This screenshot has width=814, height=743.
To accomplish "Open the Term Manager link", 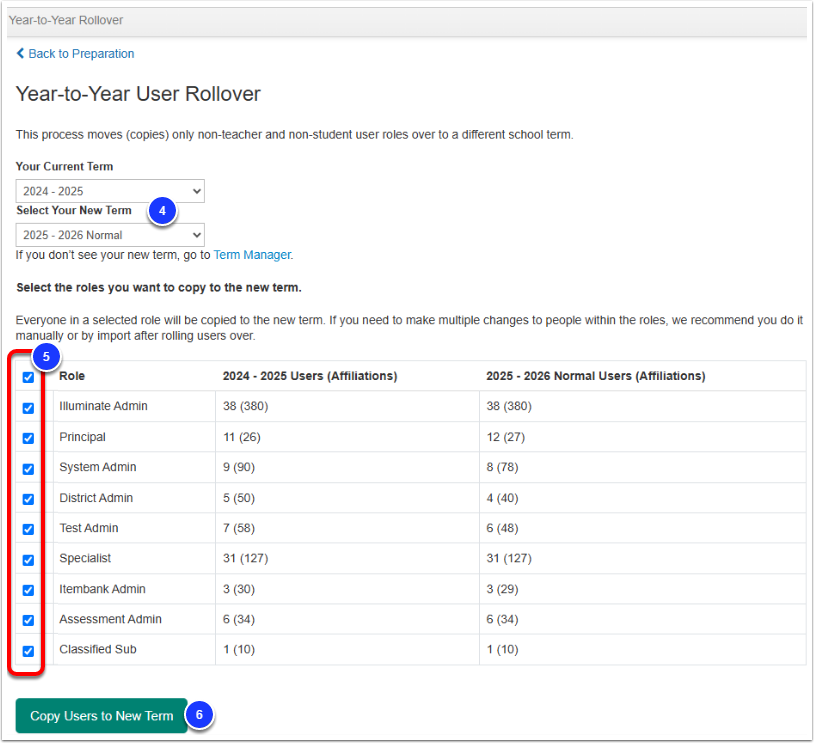I will [252, 255].
